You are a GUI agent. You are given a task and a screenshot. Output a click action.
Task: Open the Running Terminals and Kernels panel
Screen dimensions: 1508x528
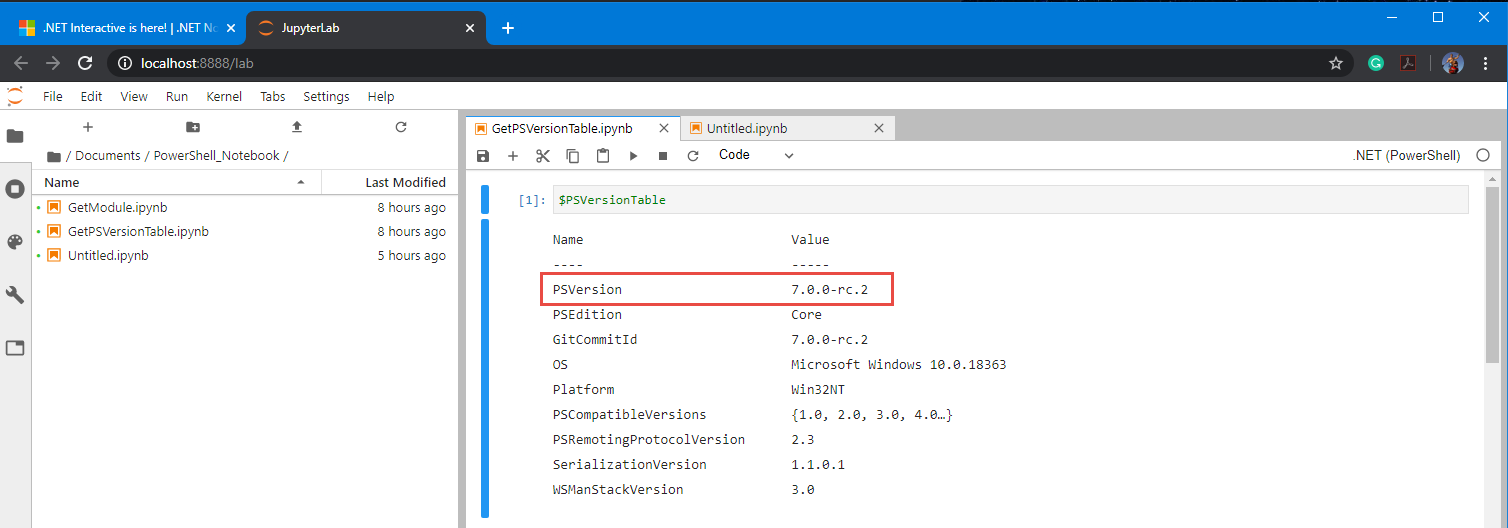point(15,188)
